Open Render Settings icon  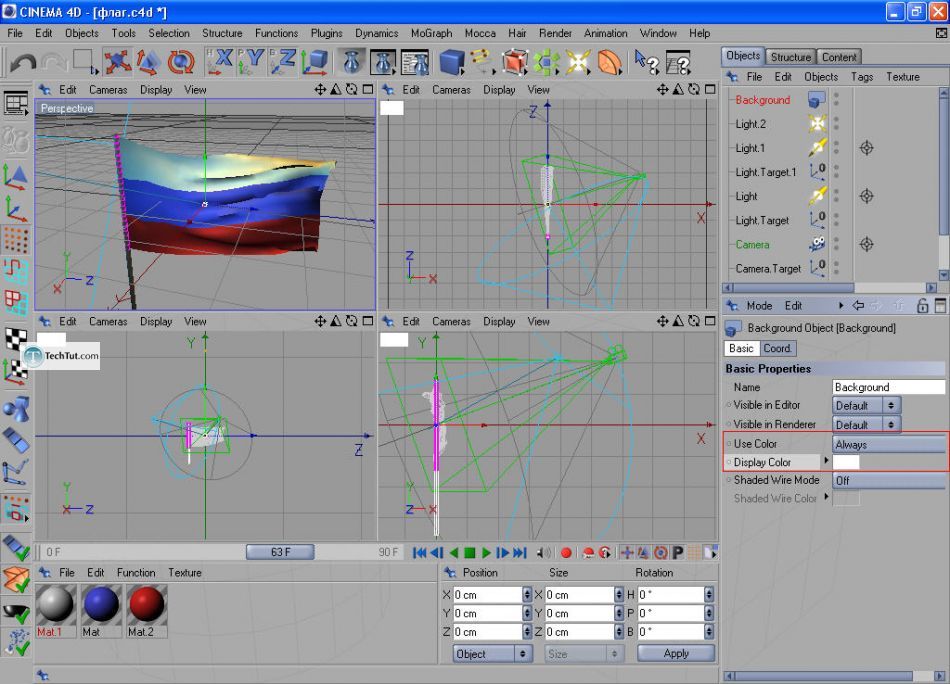click(x=415, y=62)
